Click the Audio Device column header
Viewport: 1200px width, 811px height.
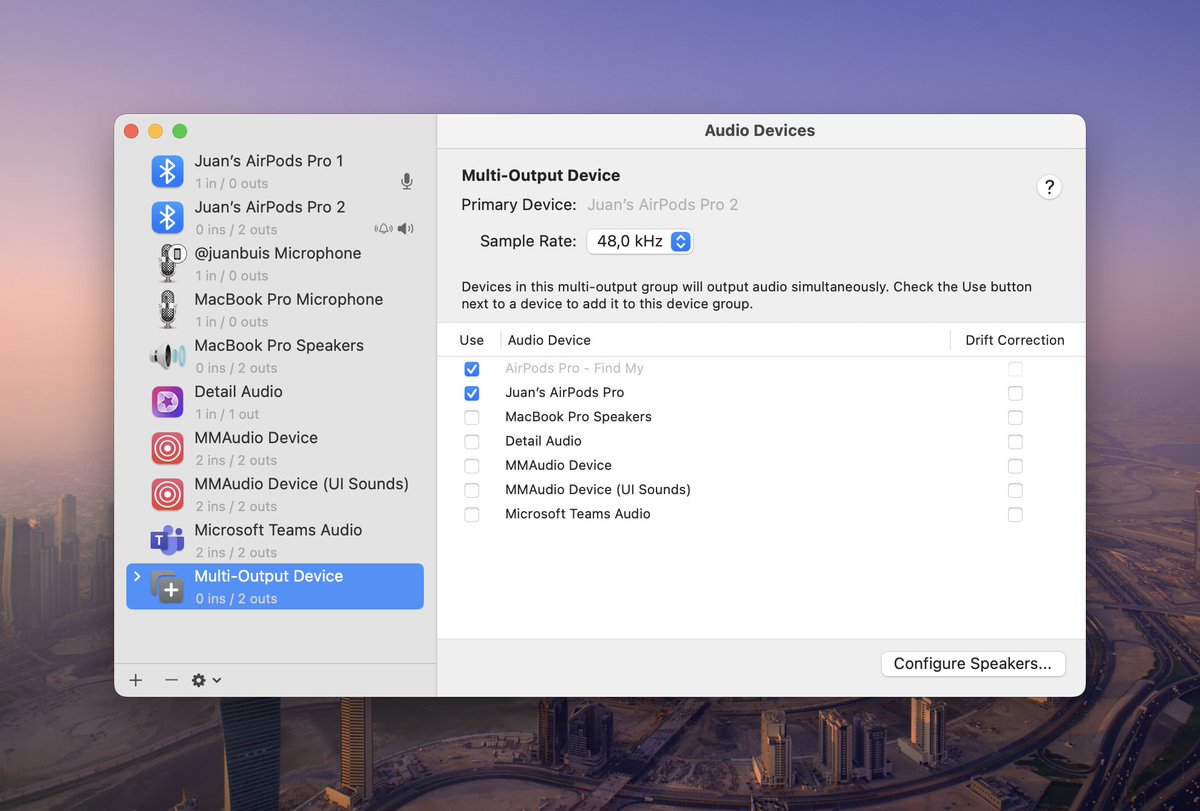tap(548, 340)
